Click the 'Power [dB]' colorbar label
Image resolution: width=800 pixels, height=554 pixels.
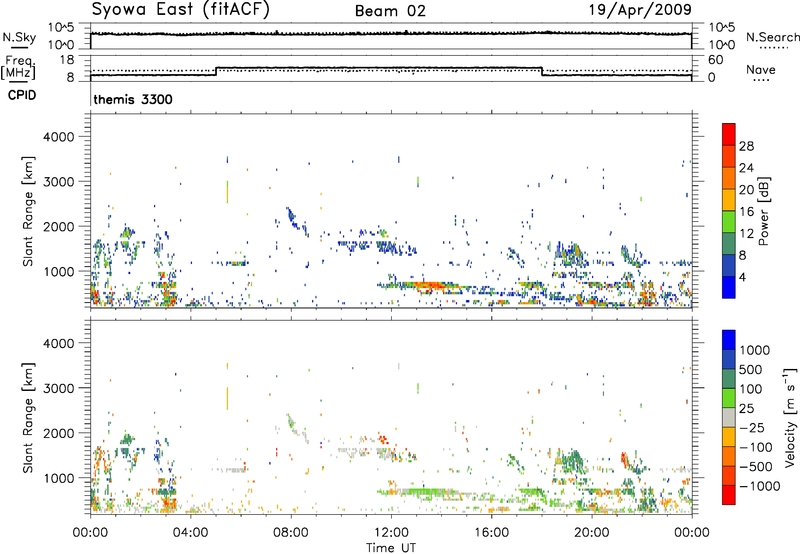point(763,211)
